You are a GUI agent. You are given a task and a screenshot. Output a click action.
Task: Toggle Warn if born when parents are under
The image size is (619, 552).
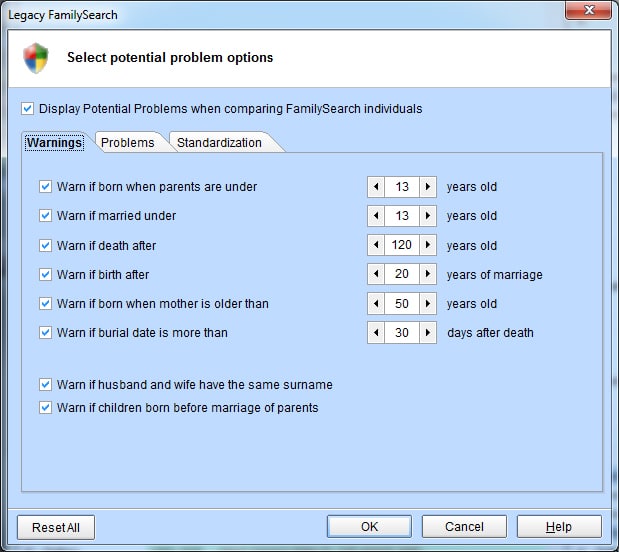point(45,186)
